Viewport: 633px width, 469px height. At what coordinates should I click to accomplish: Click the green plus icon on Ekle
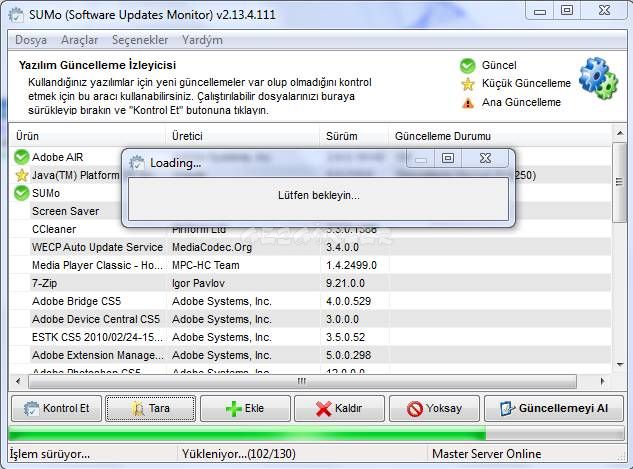[233, 409]
